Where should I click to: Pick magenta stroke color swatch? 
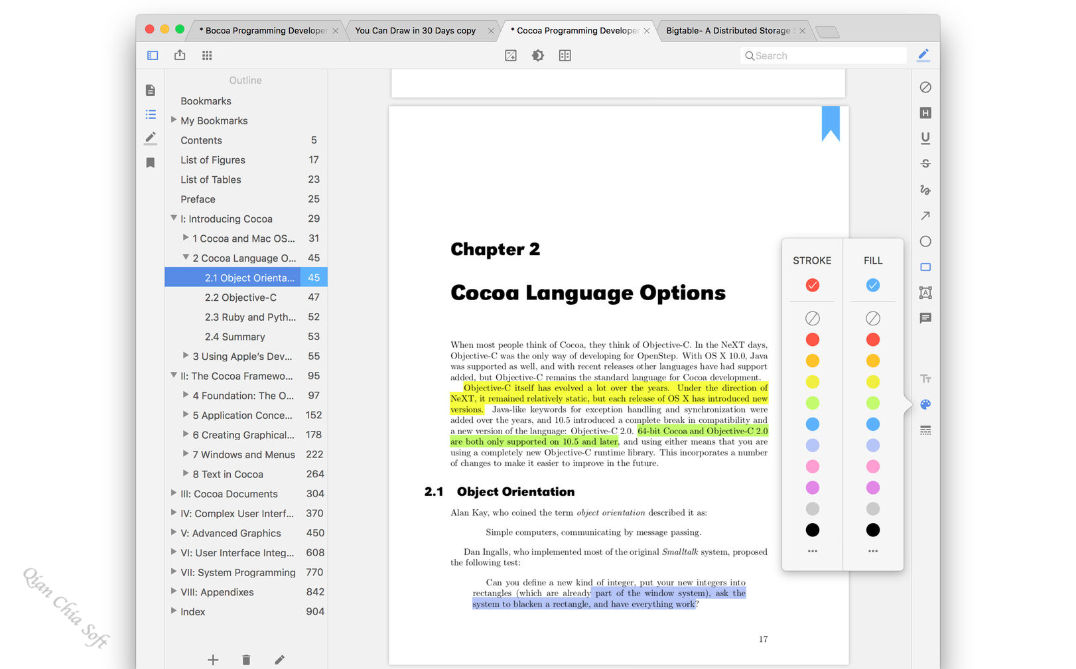[812, 488]
